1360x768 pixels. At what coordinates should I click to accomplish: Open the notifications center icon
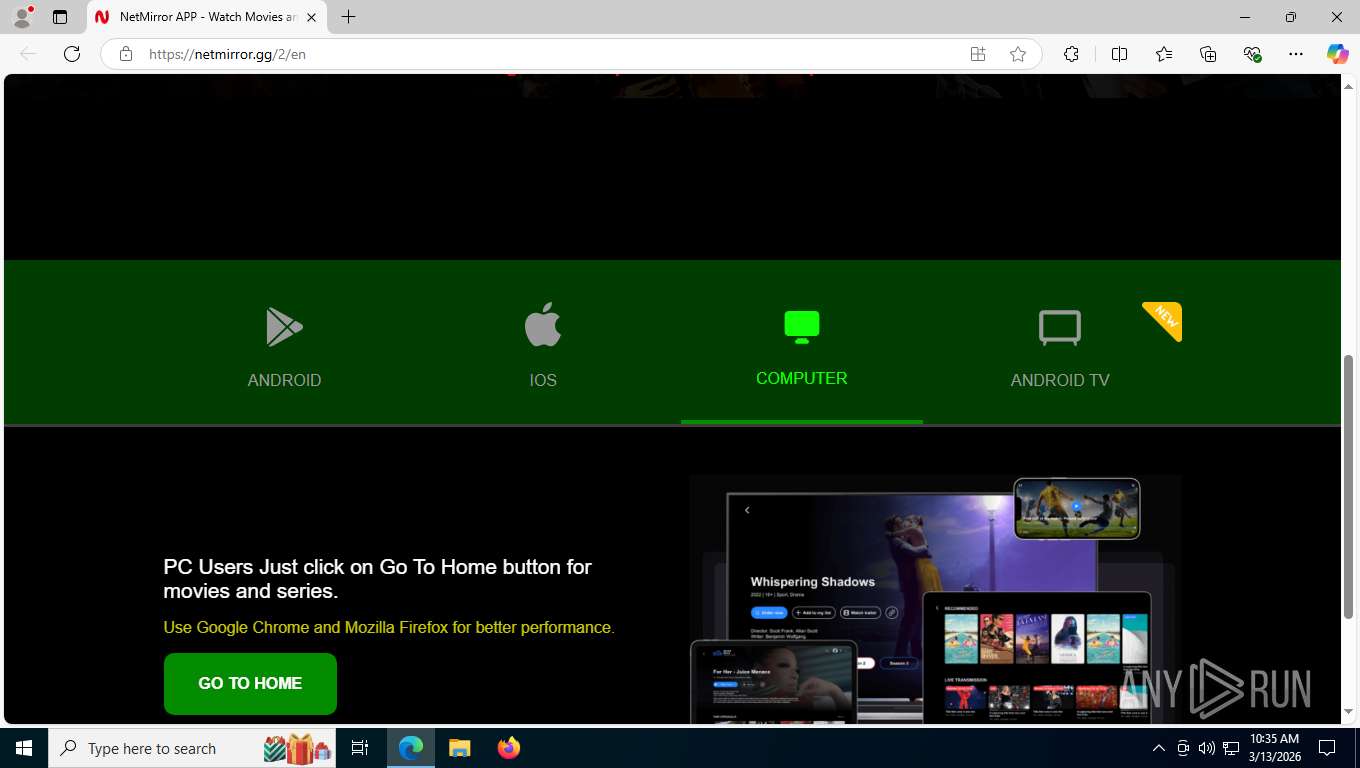[1327, 748]
